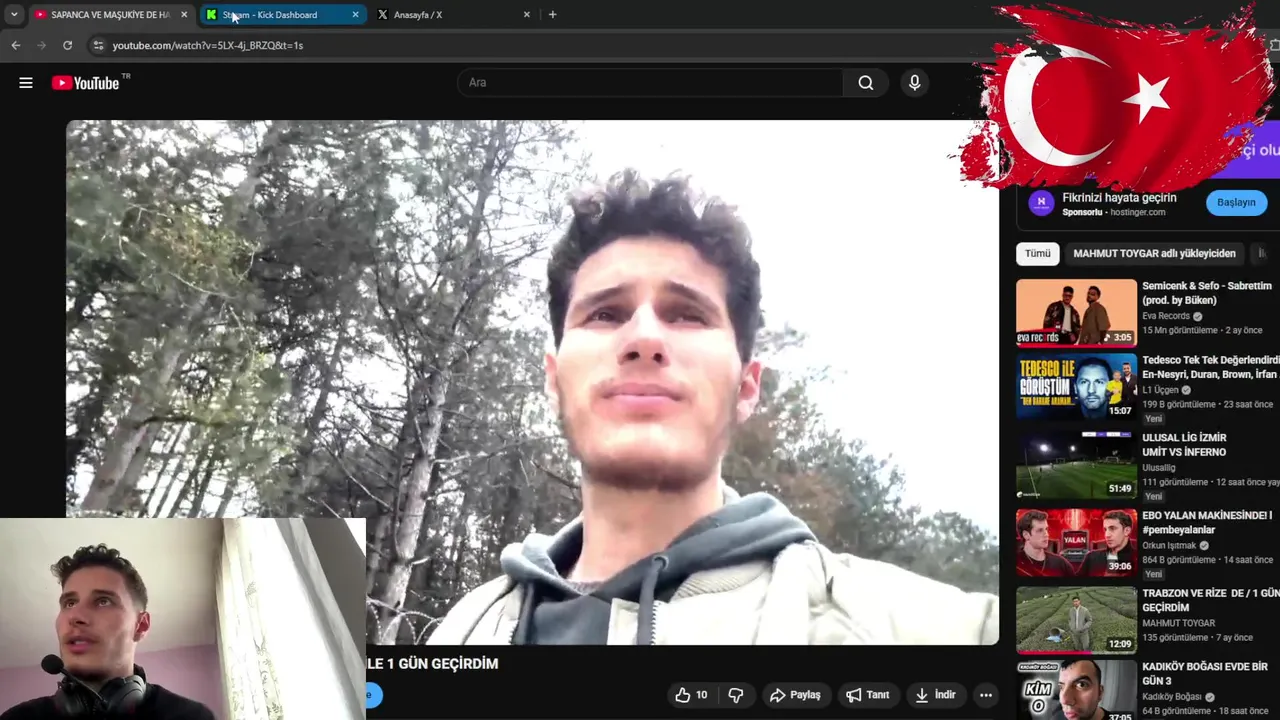This screenshot has height=720, width=1280.
Task: Click the main video player area
Action: tap(532, 382)
